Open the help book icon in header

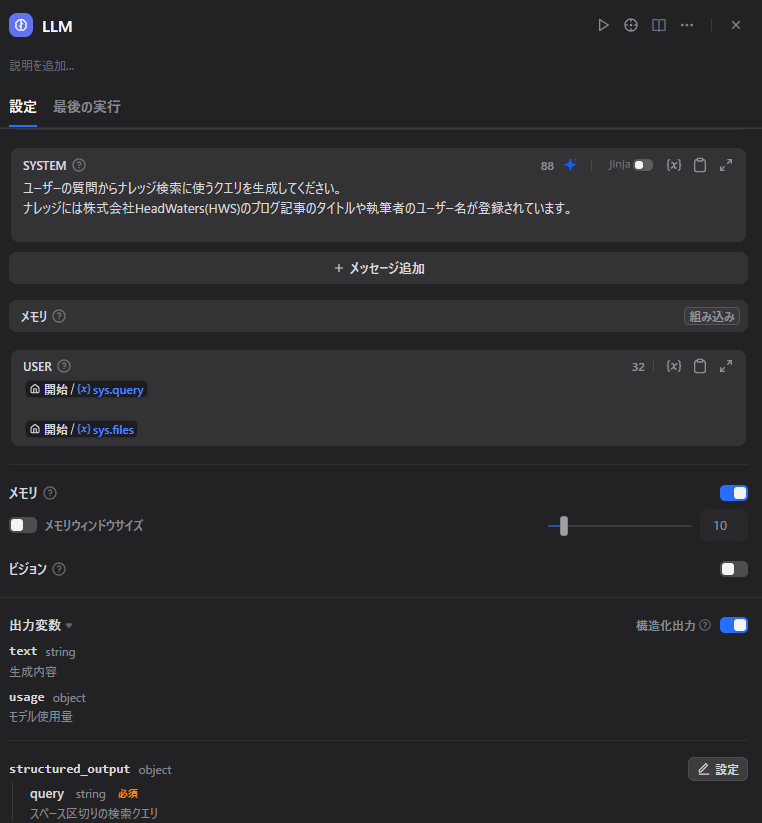pyautogui.click(x=659, y=25)
